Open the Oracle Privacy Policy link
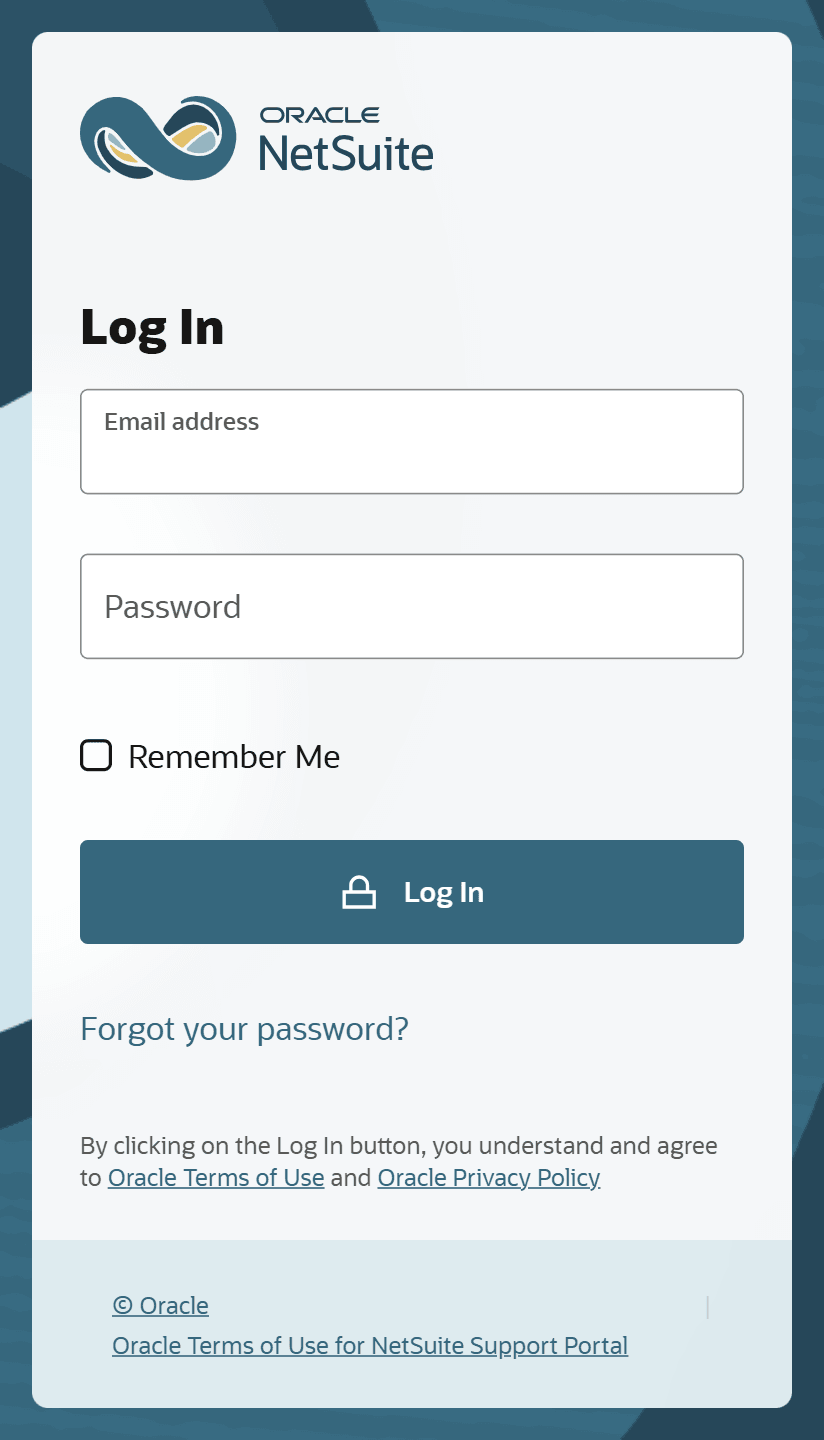The height and width of the screenshot is (1440, 824). (488, 1177)
